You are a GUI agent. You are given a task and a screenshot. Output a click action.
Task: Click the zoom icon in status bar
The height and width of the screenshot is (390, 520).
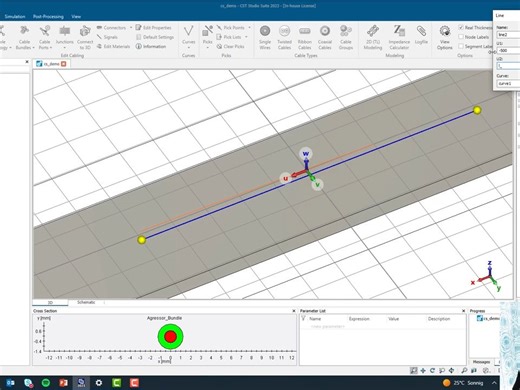pos(414,370)
